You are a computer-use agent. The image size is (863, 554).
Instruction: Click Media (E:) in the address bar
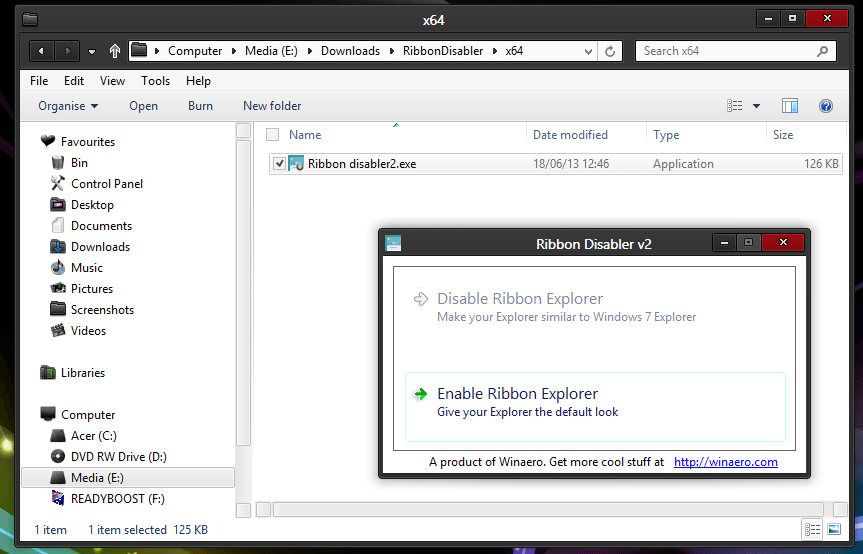tap(271, 51)
